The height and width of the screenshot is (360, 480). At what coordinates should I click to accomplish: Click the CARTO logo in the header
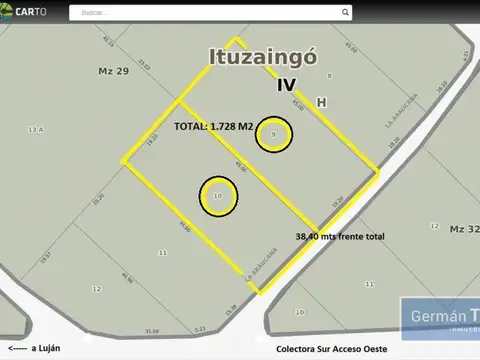(x=23, y=12)
